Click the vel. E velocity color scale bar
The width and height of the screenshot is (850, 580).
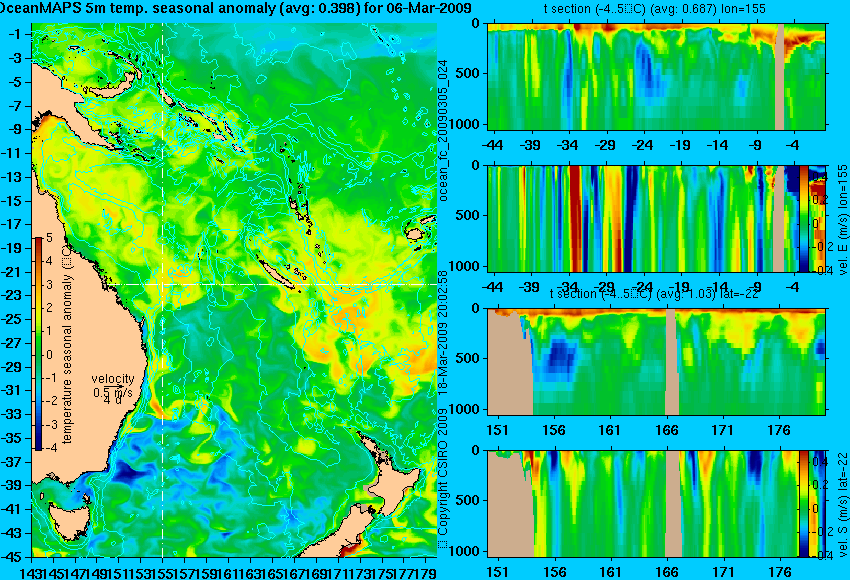804,219
